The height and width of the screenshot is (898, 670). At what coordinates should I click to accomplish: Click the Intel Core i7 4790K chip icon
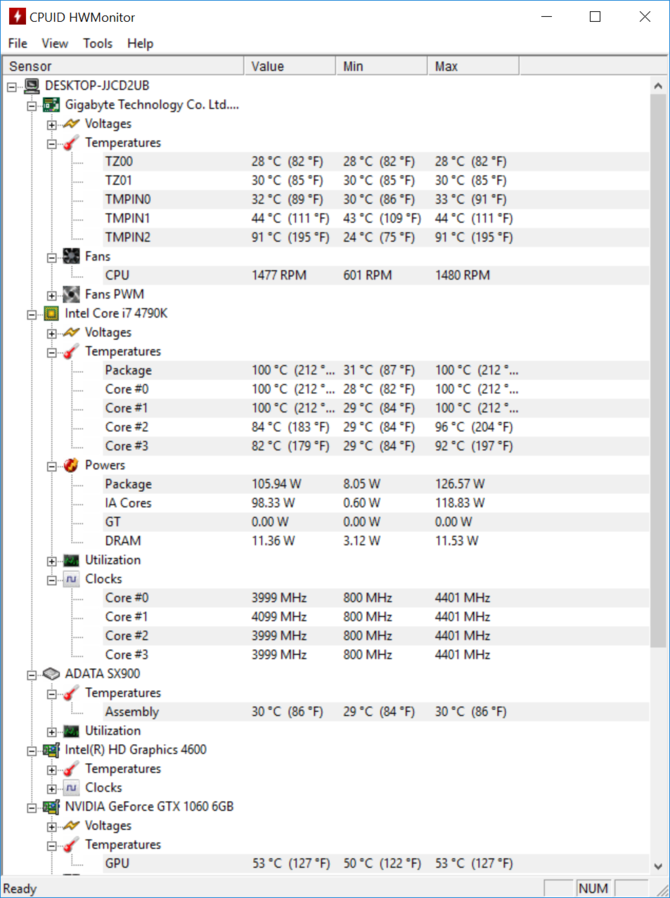(51, 313)
